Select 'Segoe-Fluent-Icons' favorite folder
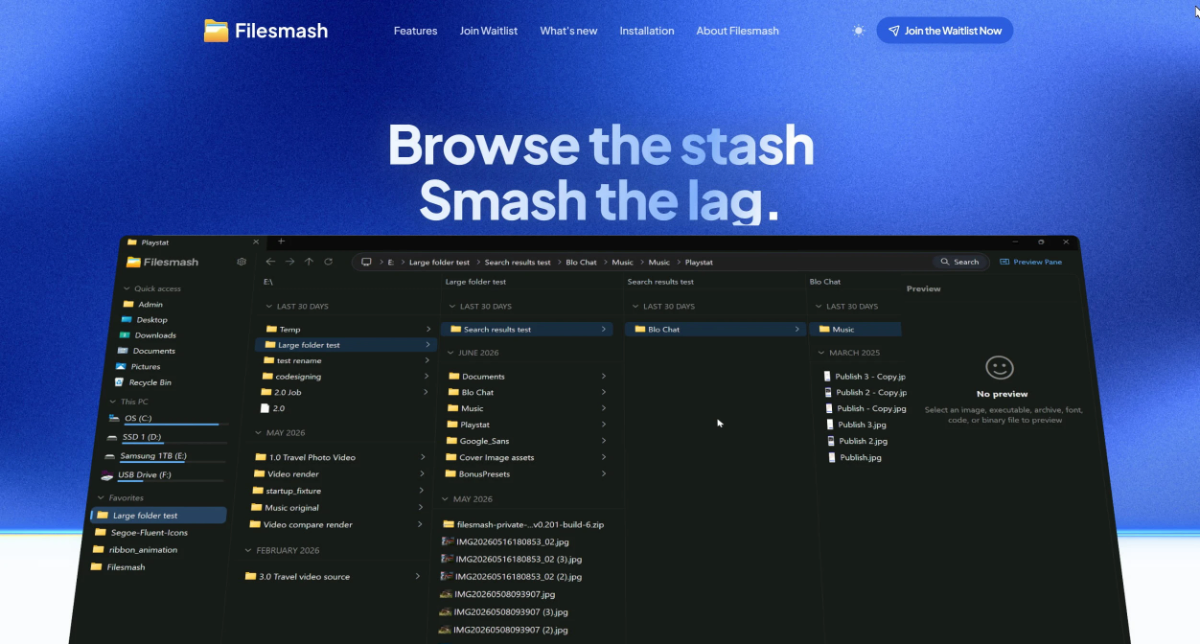The height and width of the screenshot is (644, 1200). tap(149, 533)
